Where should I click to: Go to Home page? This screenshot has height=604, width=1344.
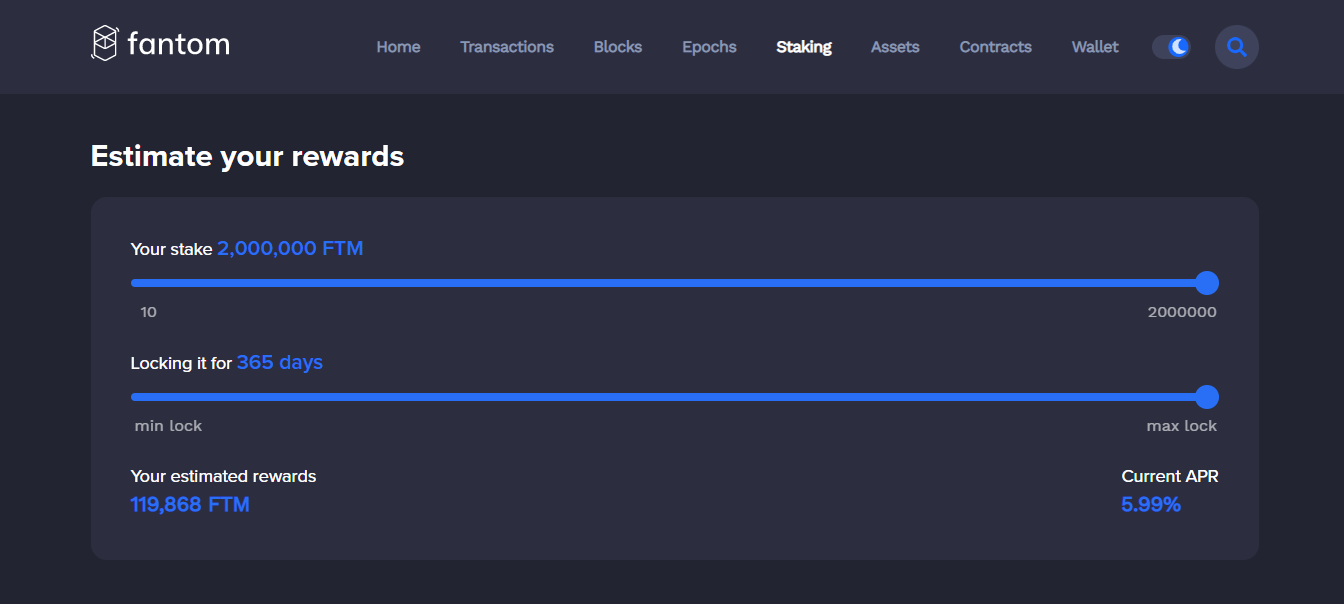coord(398,46)
